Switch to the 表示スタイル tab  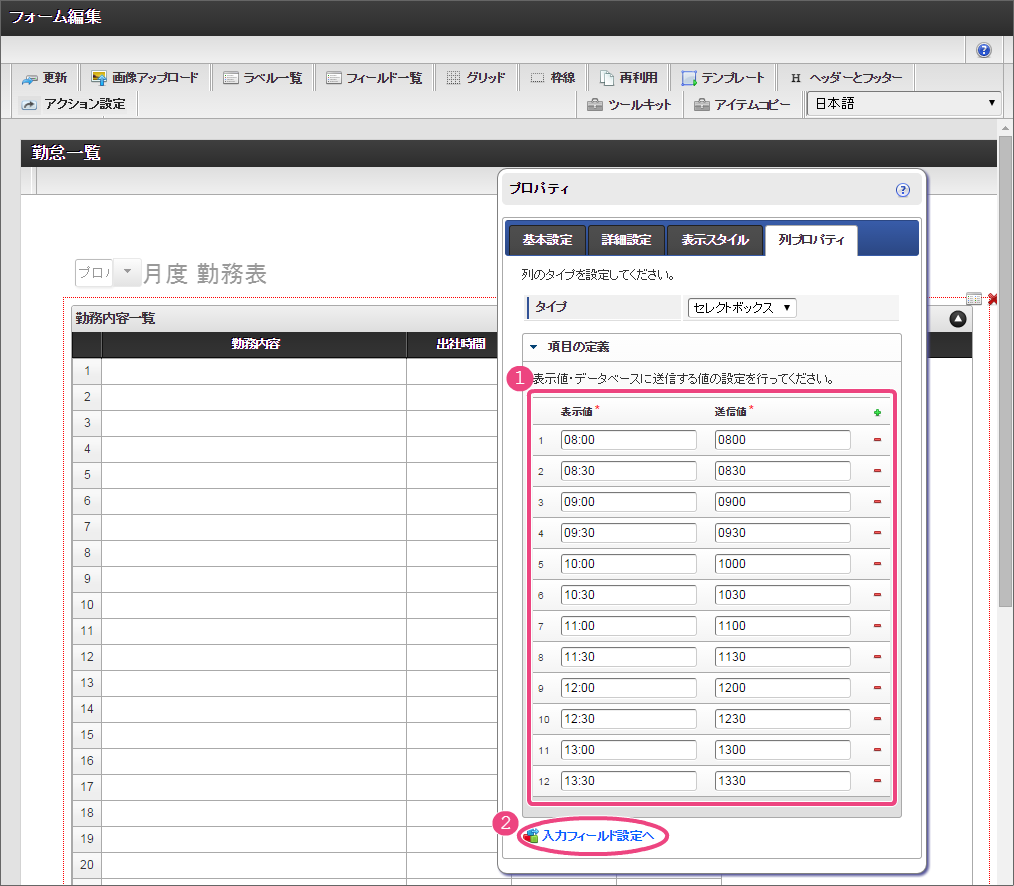point(714,240)
